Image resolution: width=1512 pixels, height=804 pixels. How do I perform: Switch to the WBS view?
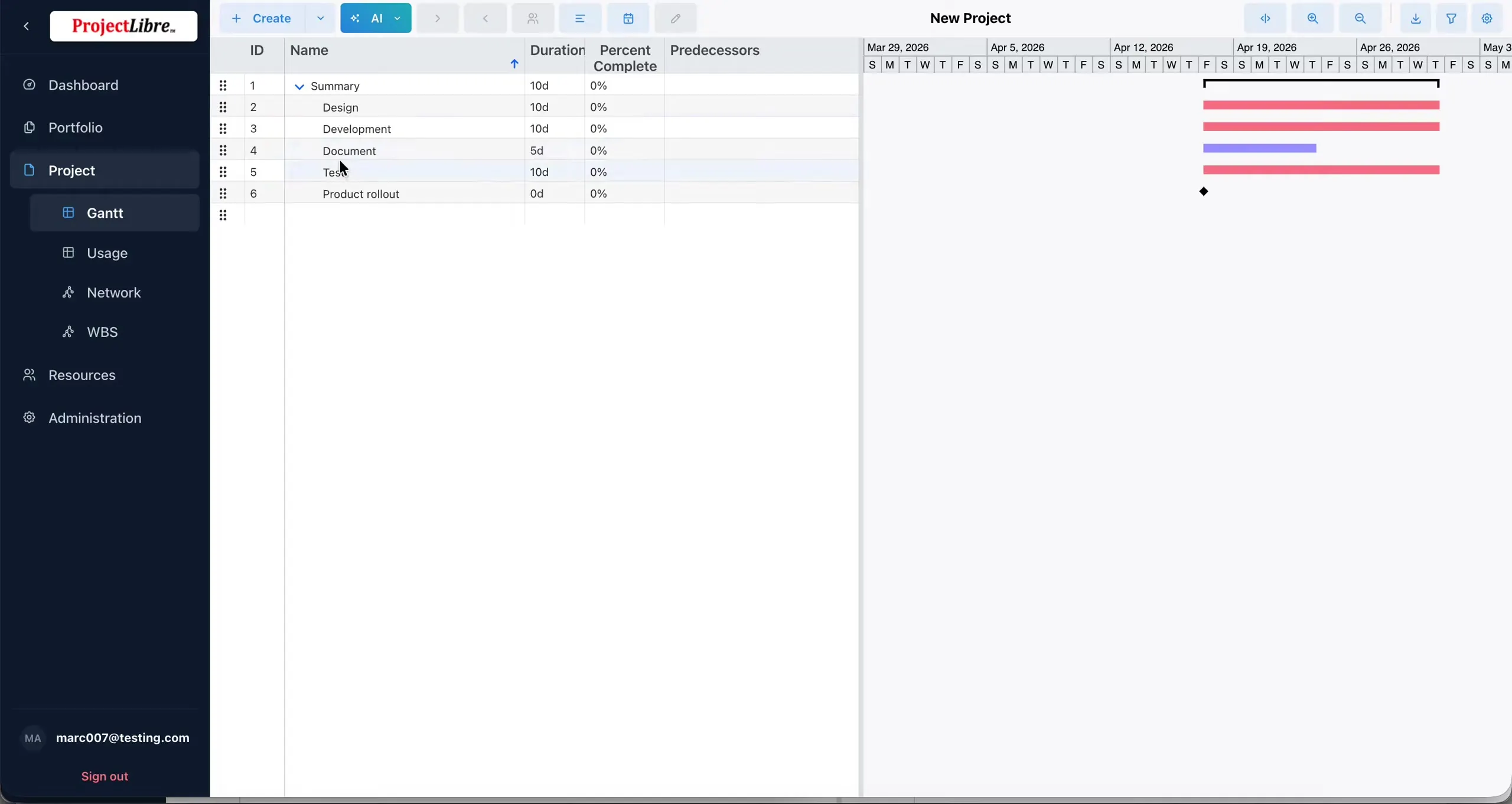tap(115, 332)
